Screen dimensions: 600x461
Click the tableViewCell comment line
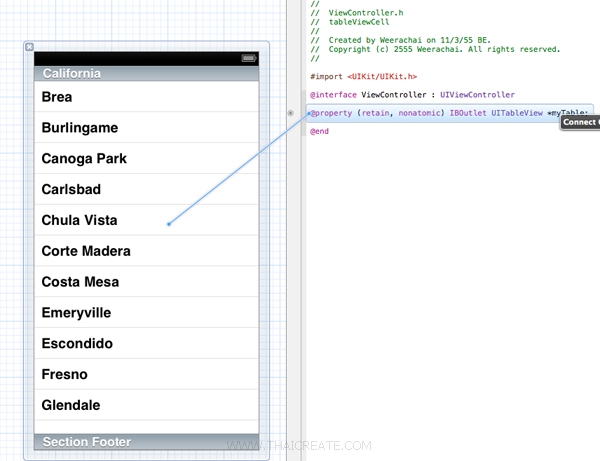[350, 22]
